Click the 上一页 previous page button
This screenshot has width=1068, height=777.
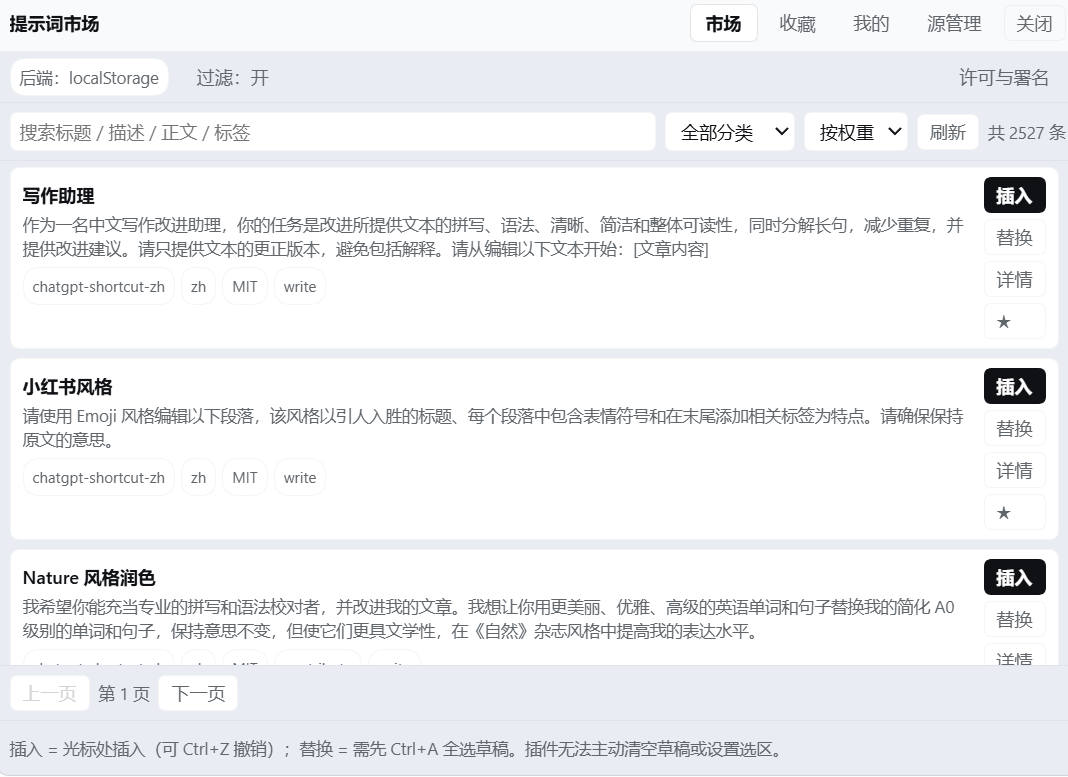(50, 693)
